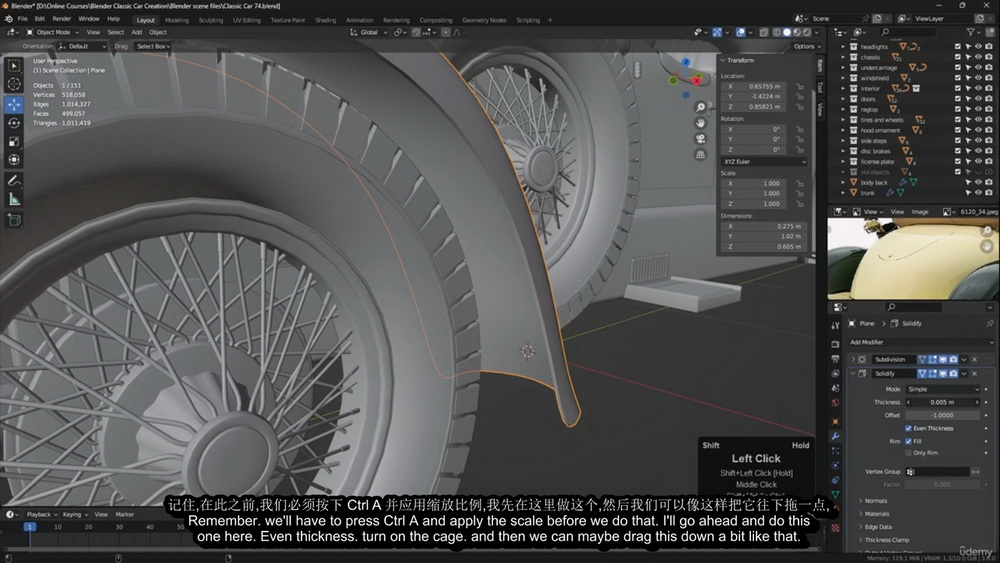Open the Object properties orange square tab

(x=835, y=421)
